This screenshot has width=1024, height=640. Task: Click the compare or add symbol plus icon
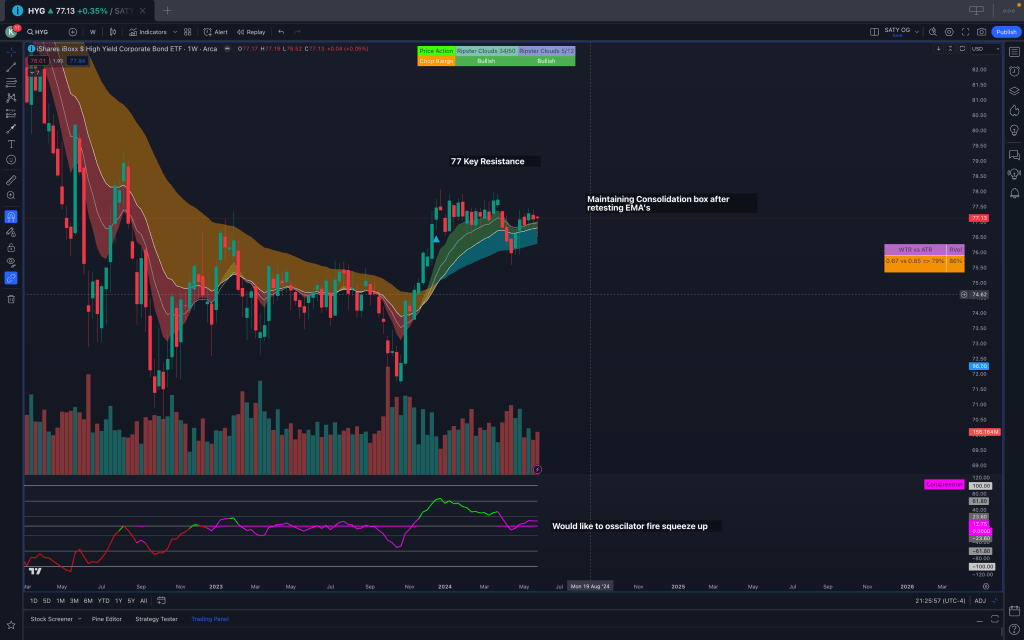coord(72,32)
